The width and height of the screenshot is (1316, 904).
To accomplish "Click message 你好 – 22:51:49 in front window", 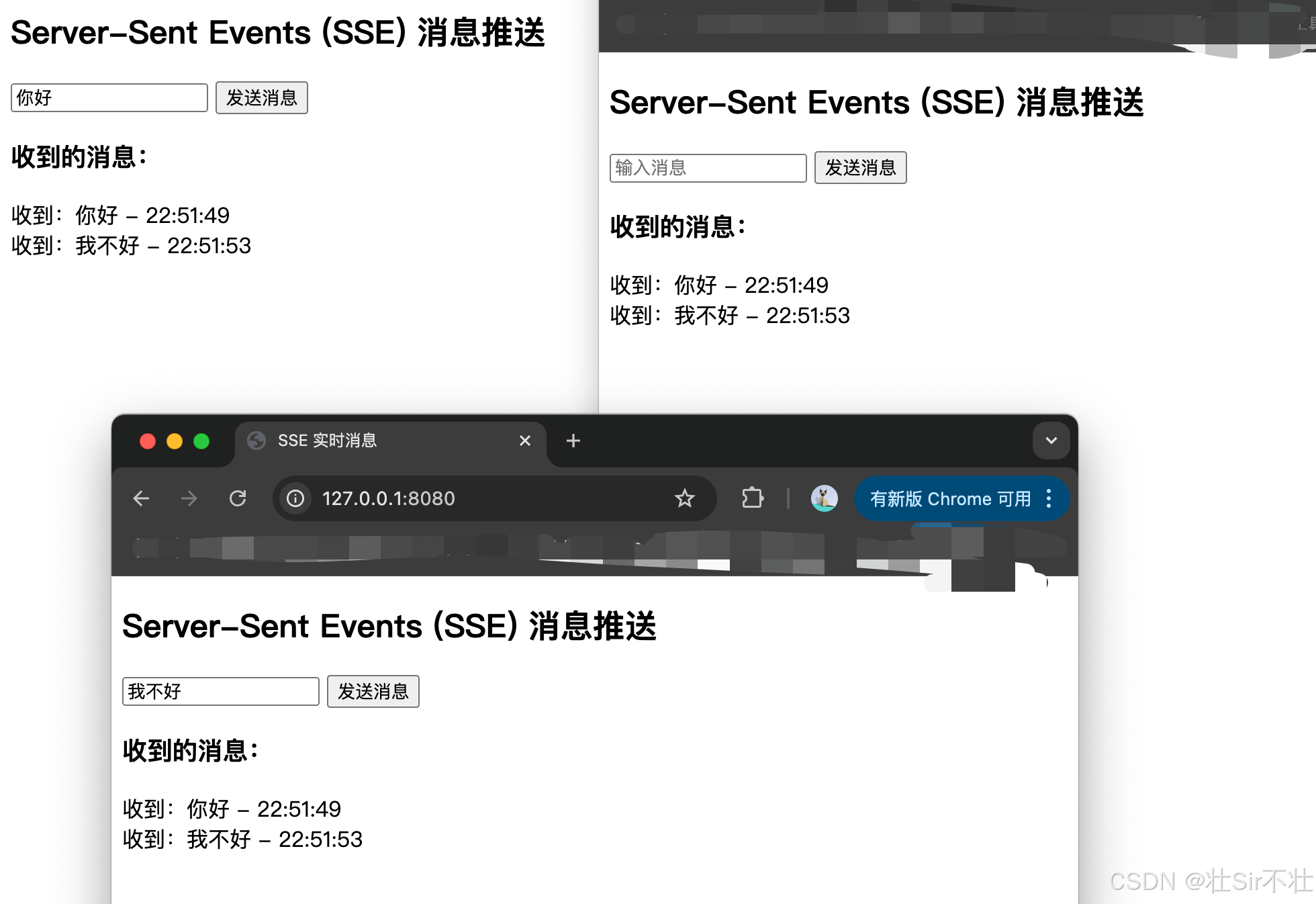I will (232, 809).
